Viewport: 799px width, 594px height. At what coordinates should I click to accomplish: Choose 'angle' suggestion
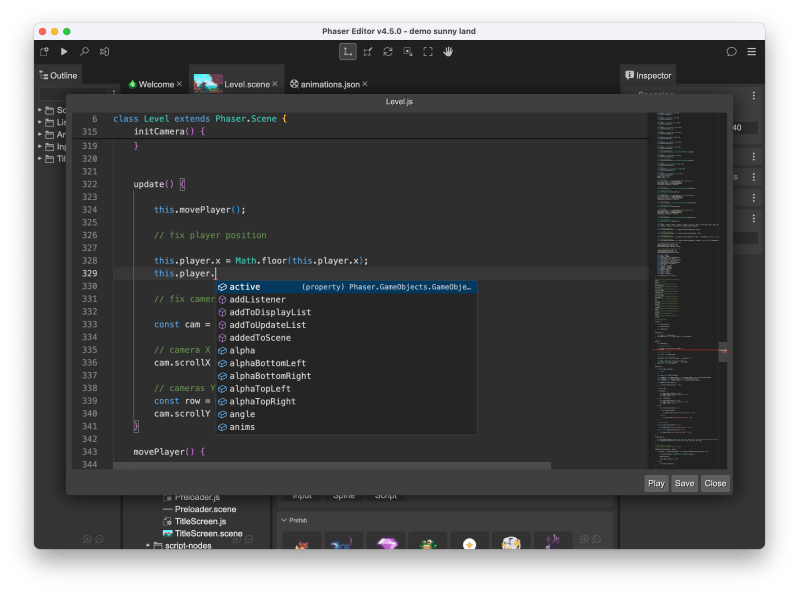347,414
